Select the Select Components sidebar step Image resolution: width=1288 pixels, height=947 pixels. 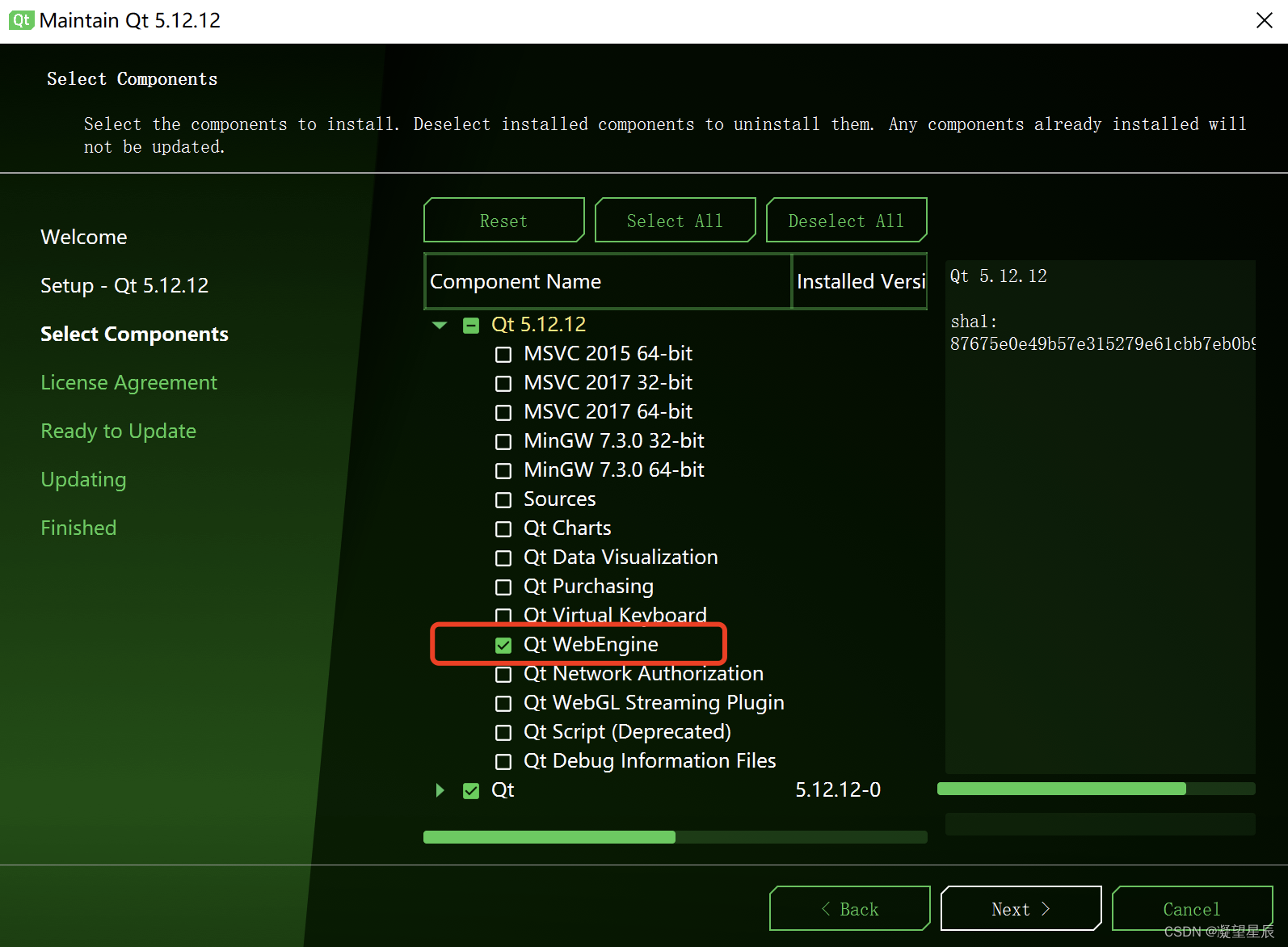(134, 334)
